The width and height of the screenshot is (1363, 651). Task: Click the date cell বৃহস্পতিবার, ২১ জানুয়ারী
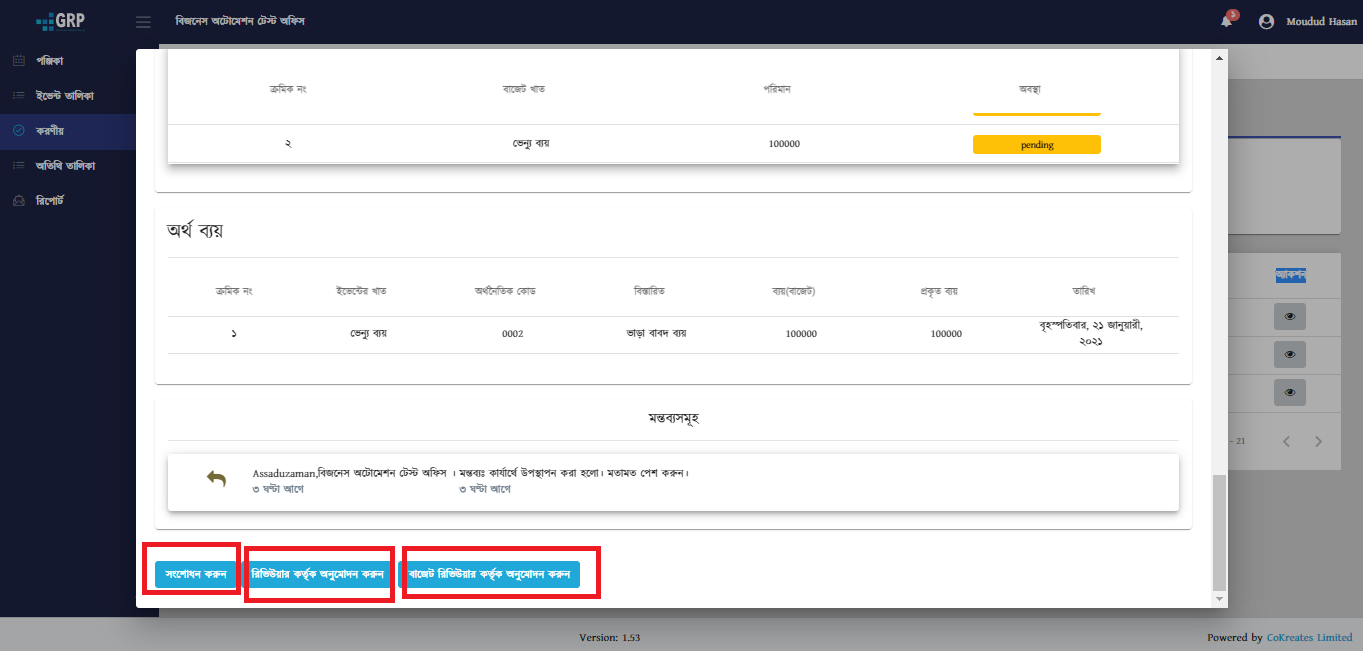coord(1091,333)
